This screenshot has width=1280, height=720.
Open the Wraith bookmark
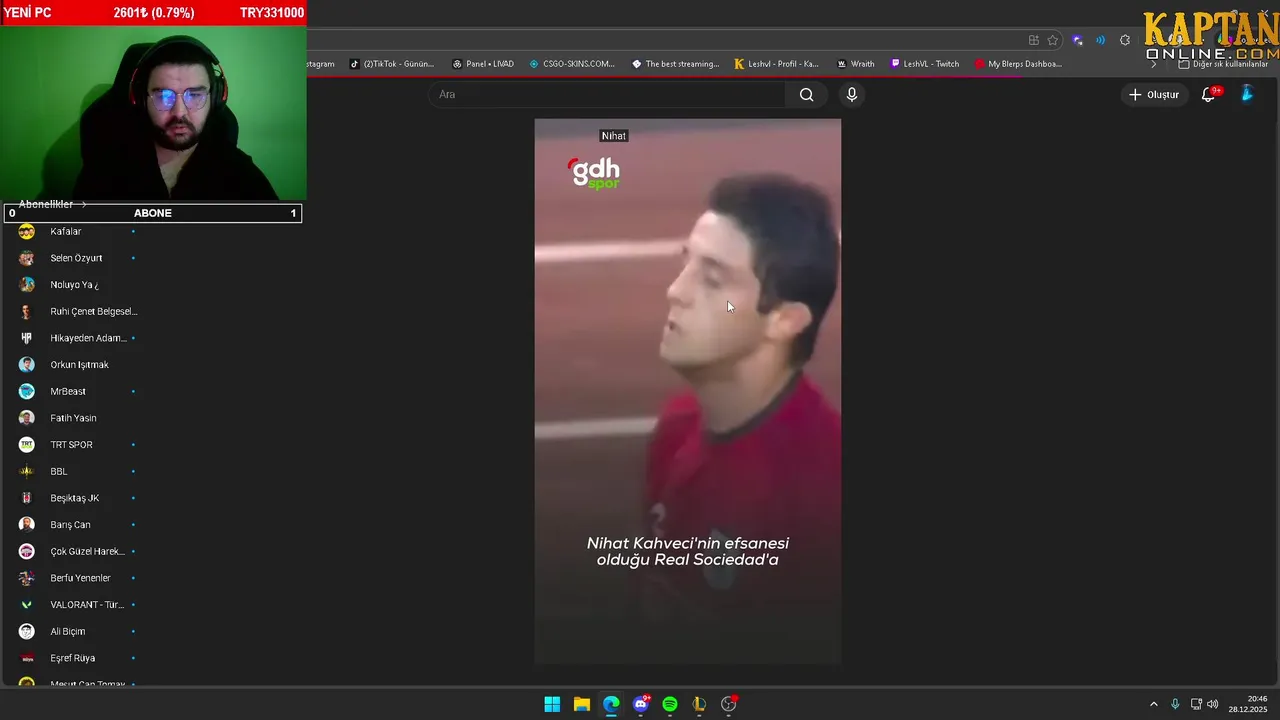click(x=856, y=64)
